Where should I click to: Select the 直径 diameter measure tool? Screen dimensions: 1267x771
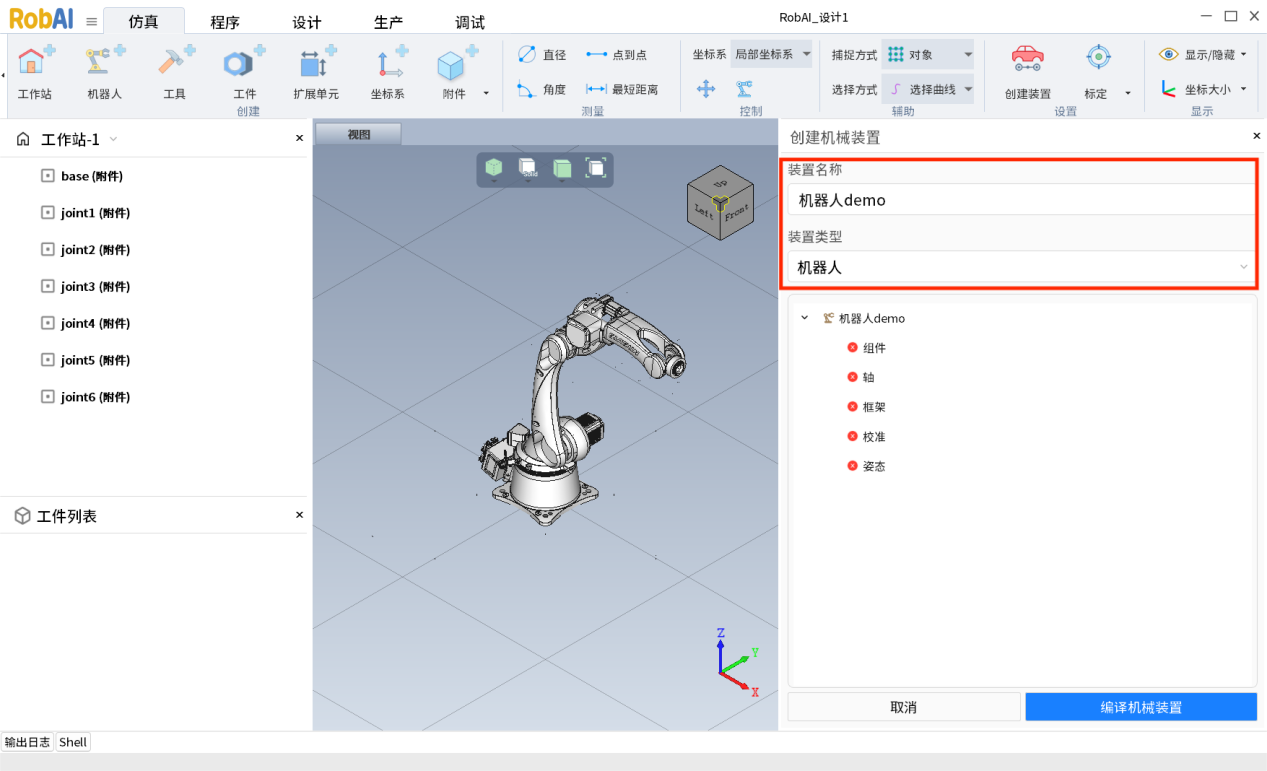tap(541, 55)
